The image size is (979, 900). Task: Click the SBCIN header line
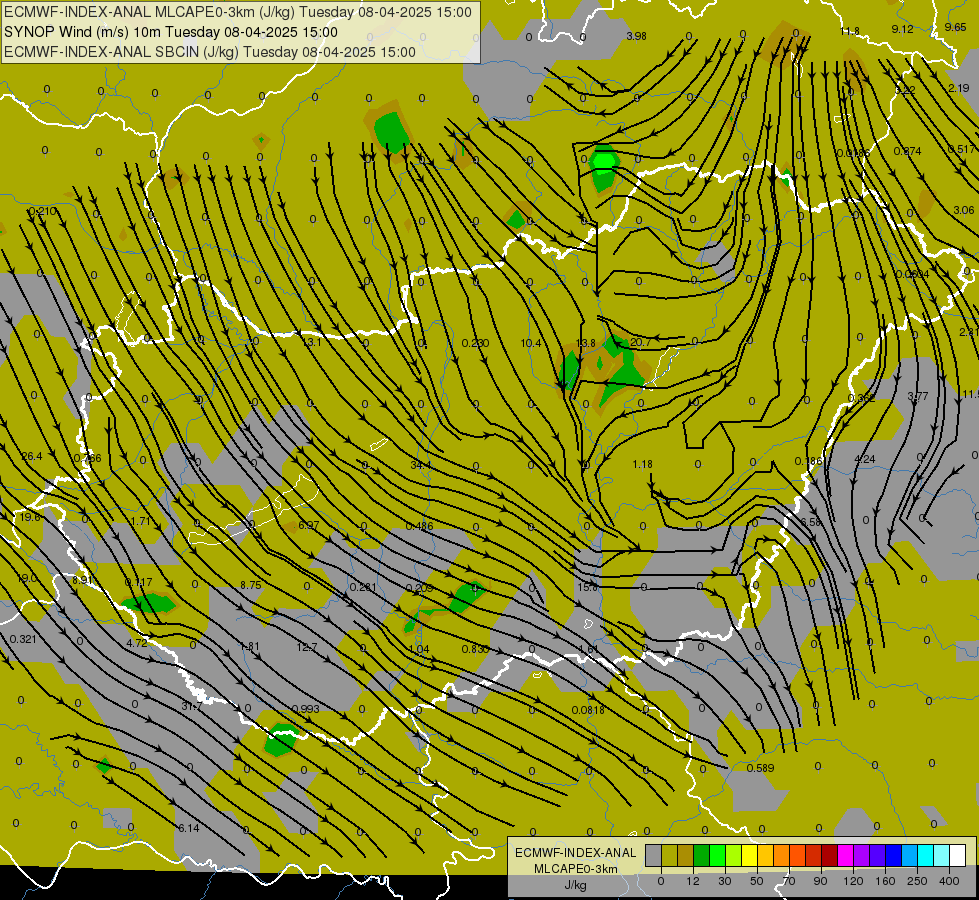point(210,52)
